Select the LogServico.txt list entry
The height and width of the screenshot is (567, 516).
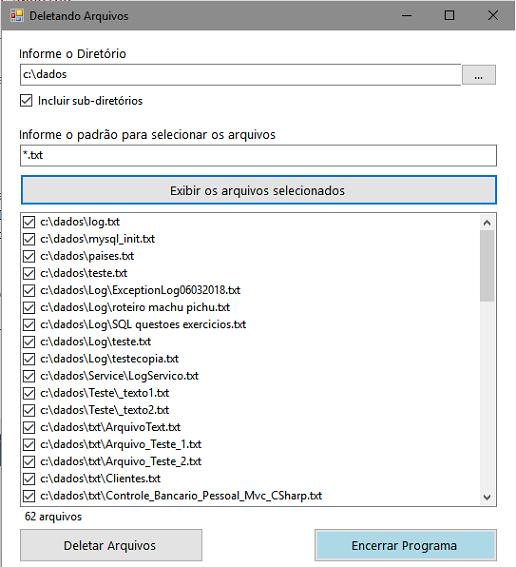(119, 376)
